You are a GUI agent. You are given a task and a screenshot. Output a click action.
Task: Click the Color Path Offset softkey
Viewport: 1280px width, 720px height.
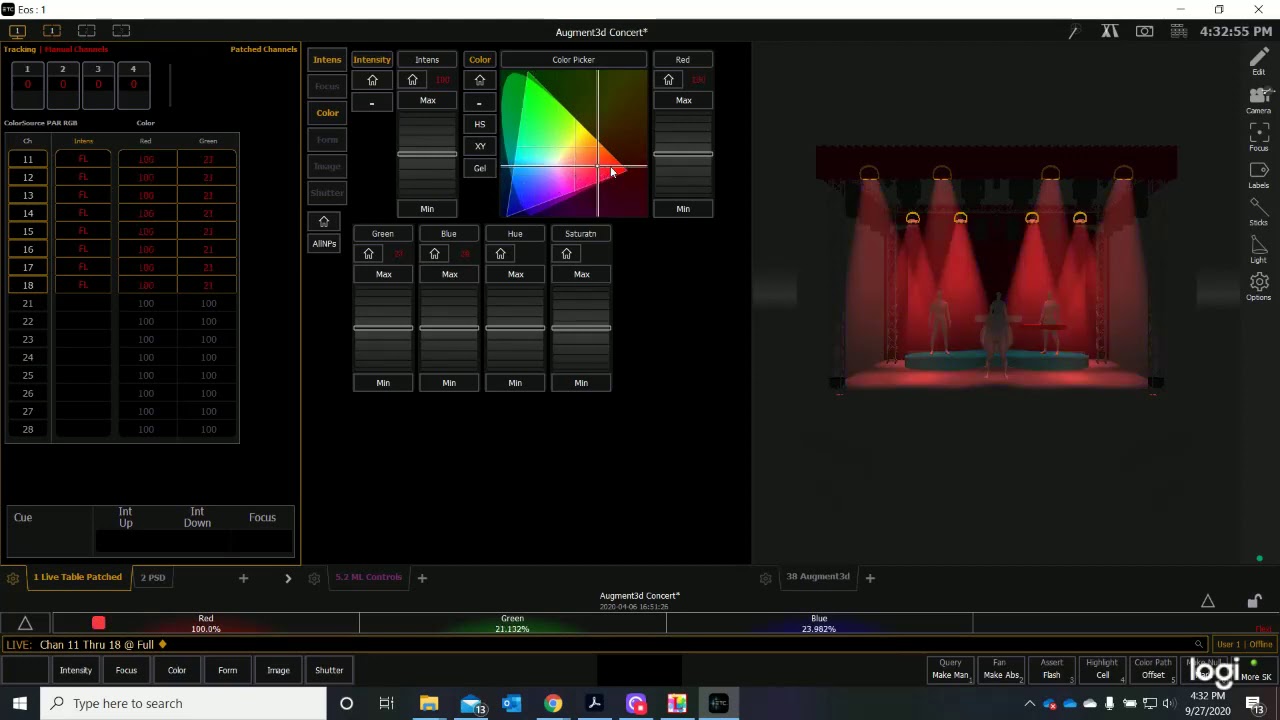click(x=1152, y=669)
